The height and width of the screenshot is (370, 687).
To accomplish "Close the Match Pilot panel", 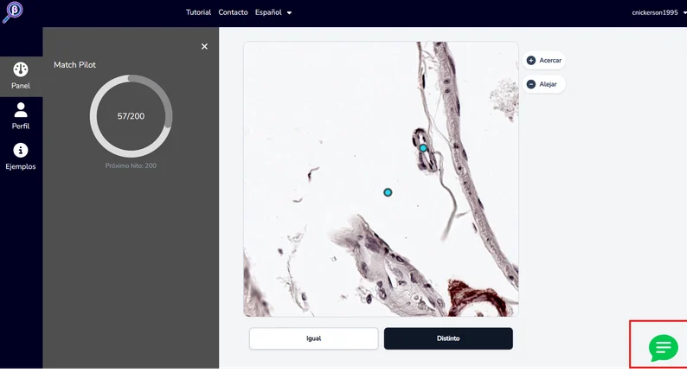I will (x=204, y=46).
